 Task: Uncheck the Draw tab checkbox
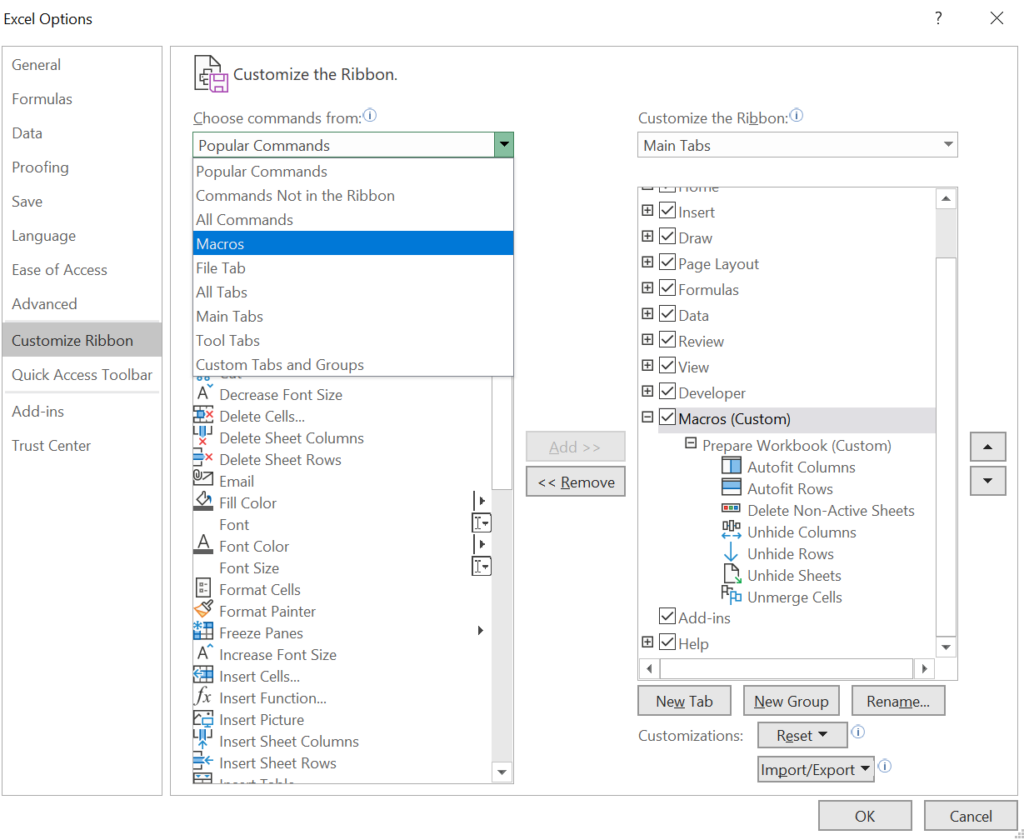click(x=667, y=236)
